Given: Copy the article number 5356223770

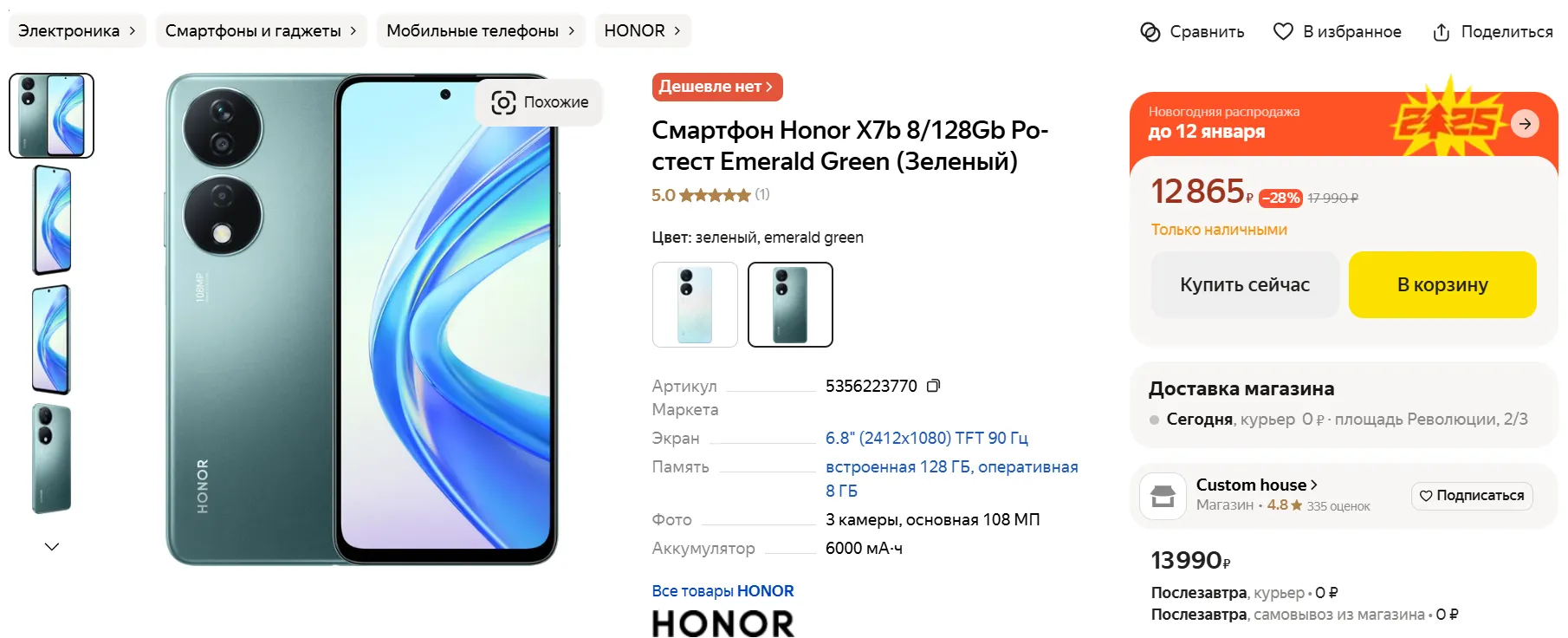Looking at the screenshot, I should (x=933, y=386).
